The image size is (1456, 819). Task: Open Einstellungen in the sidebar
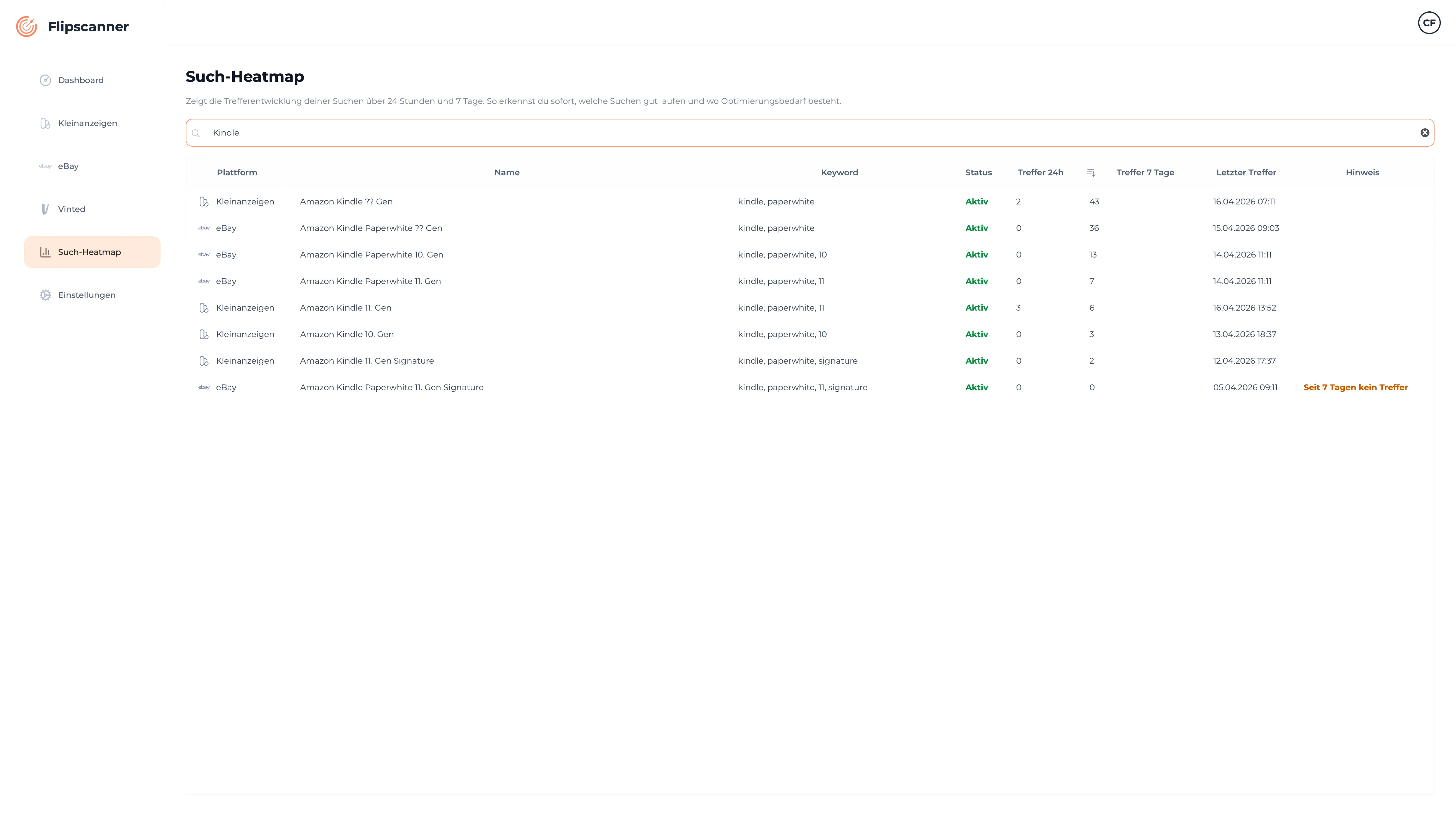pos(92,295)
